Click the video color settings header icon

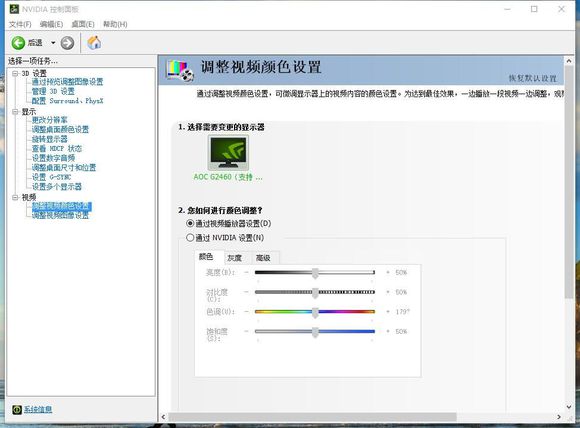coord(180,70)
